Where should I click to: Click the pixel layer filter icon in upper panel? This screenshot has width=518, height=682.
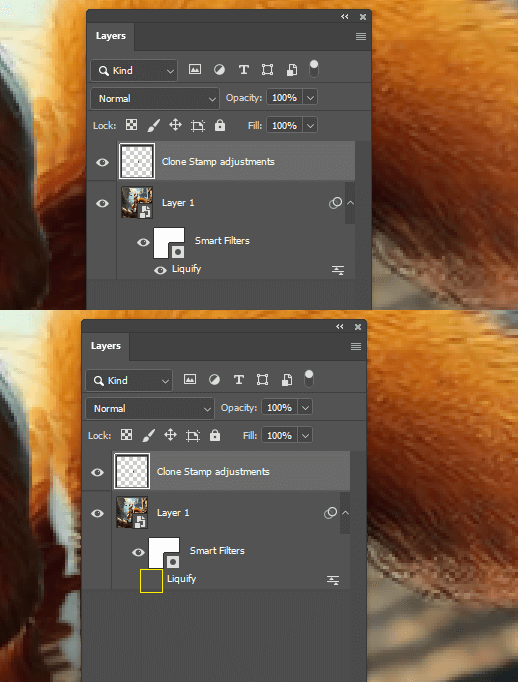pyautogui.click(x=195, y=69)
